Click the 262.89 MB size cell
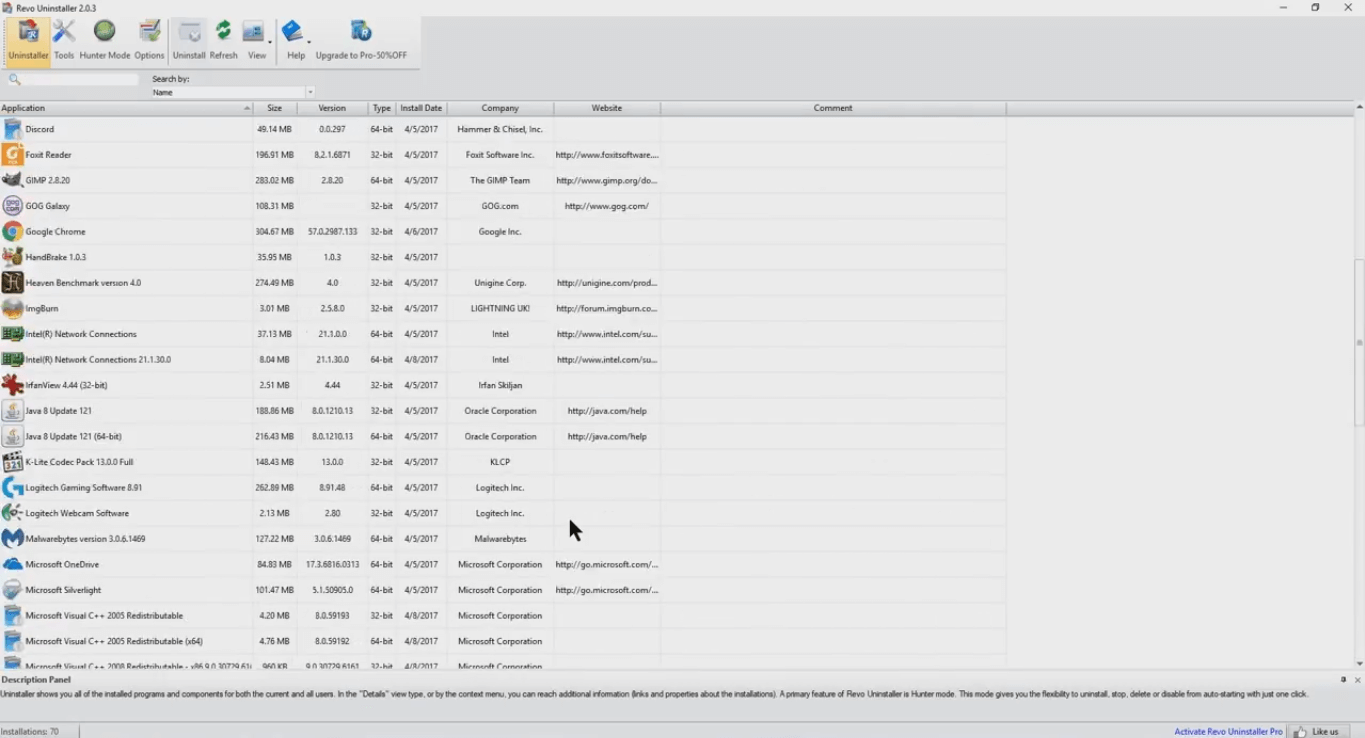 pyautogui.click(x=275, y=488)
